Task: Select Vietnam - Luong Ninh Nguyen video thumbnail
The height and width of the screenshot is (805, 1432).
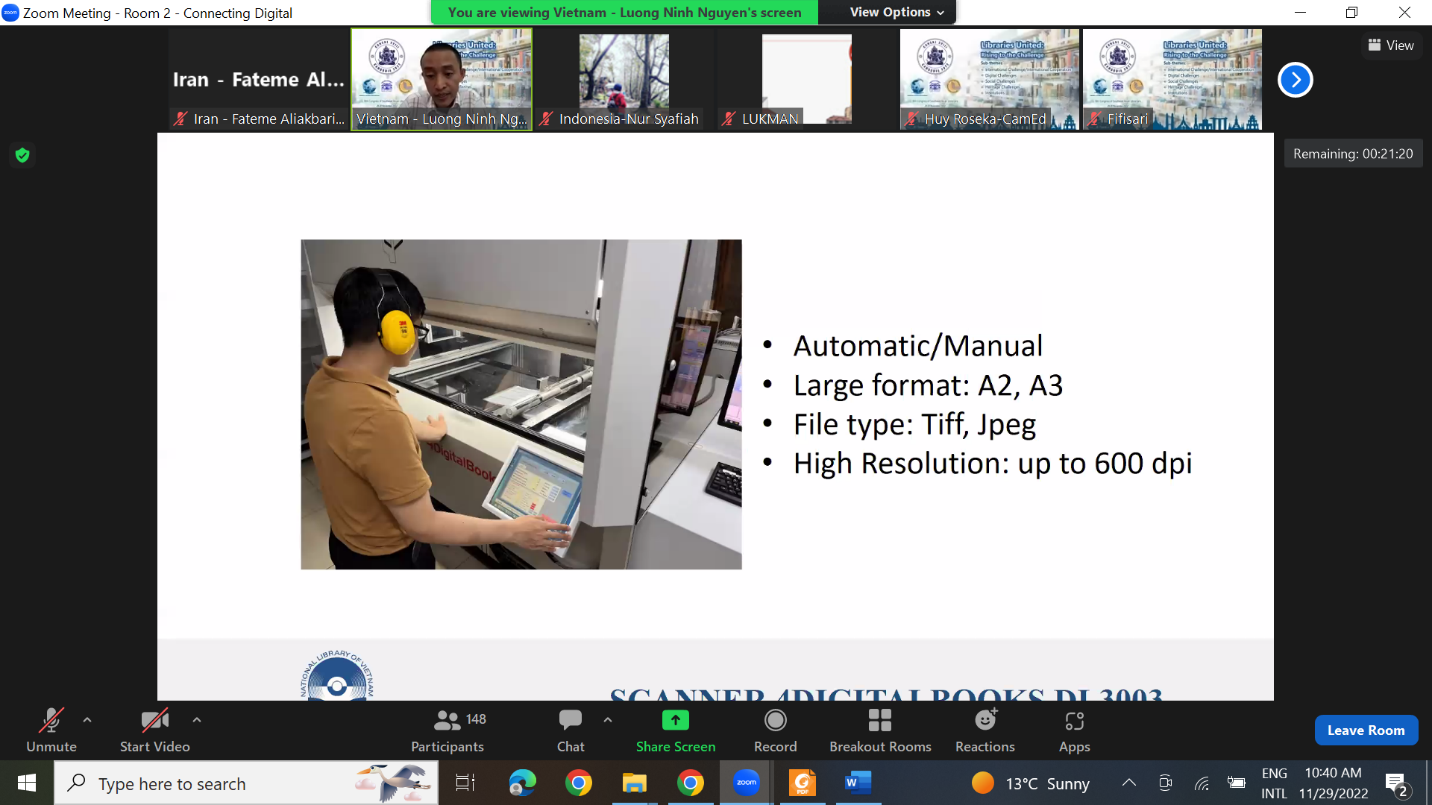Action: (x=441, y=79)
